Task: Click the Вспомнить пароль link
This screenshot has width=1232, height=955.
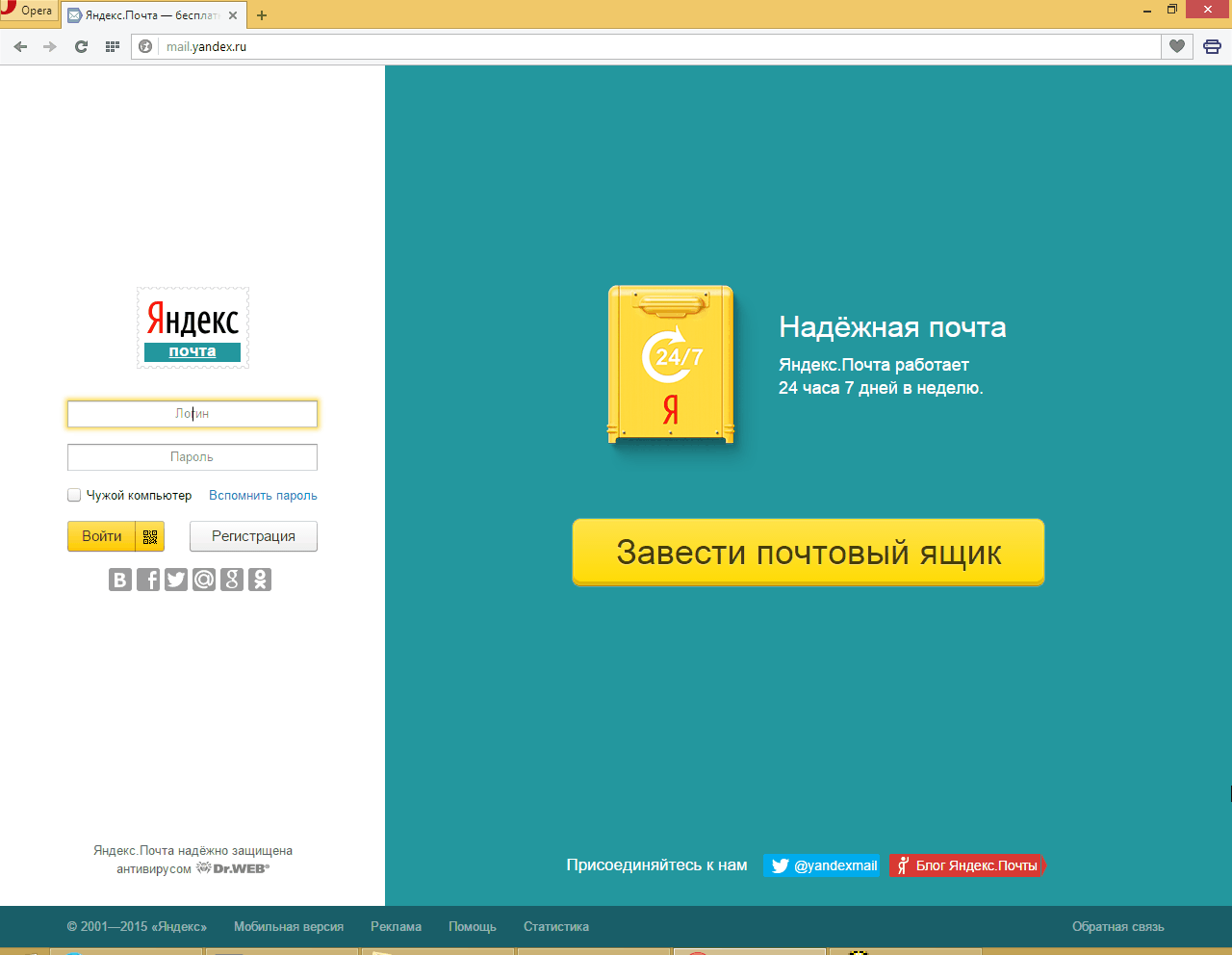Action: (263, 495)
